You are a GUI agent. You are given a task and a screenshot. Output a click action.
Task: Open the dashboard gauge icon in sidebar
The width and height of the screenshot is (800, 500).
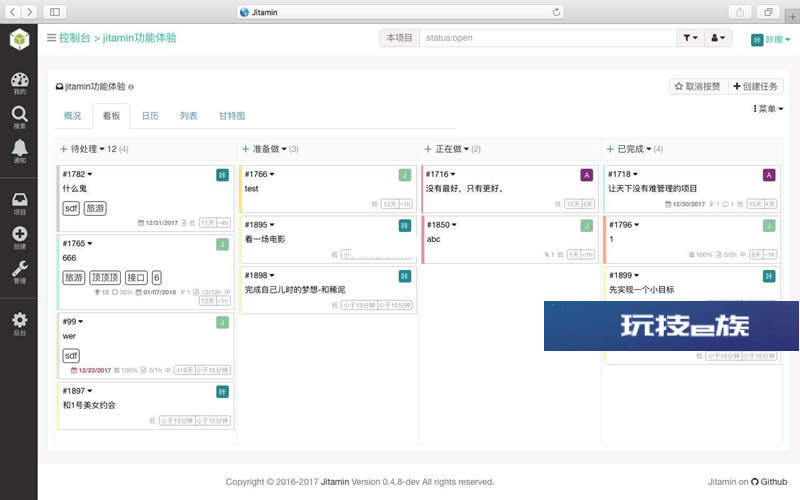19,81
